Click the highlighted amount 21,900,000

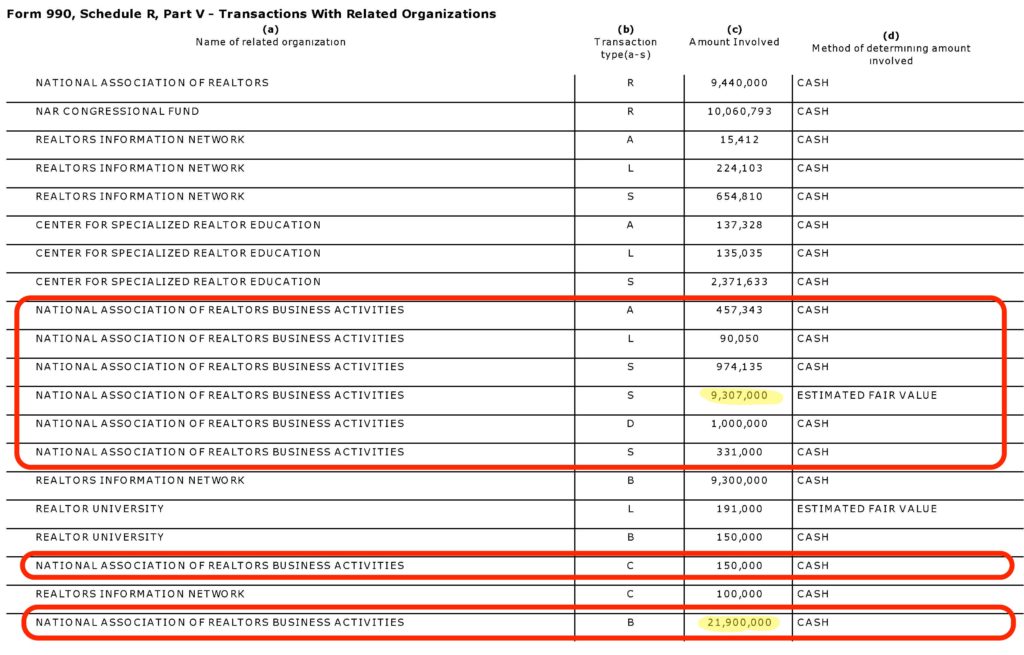coord(739,623)
